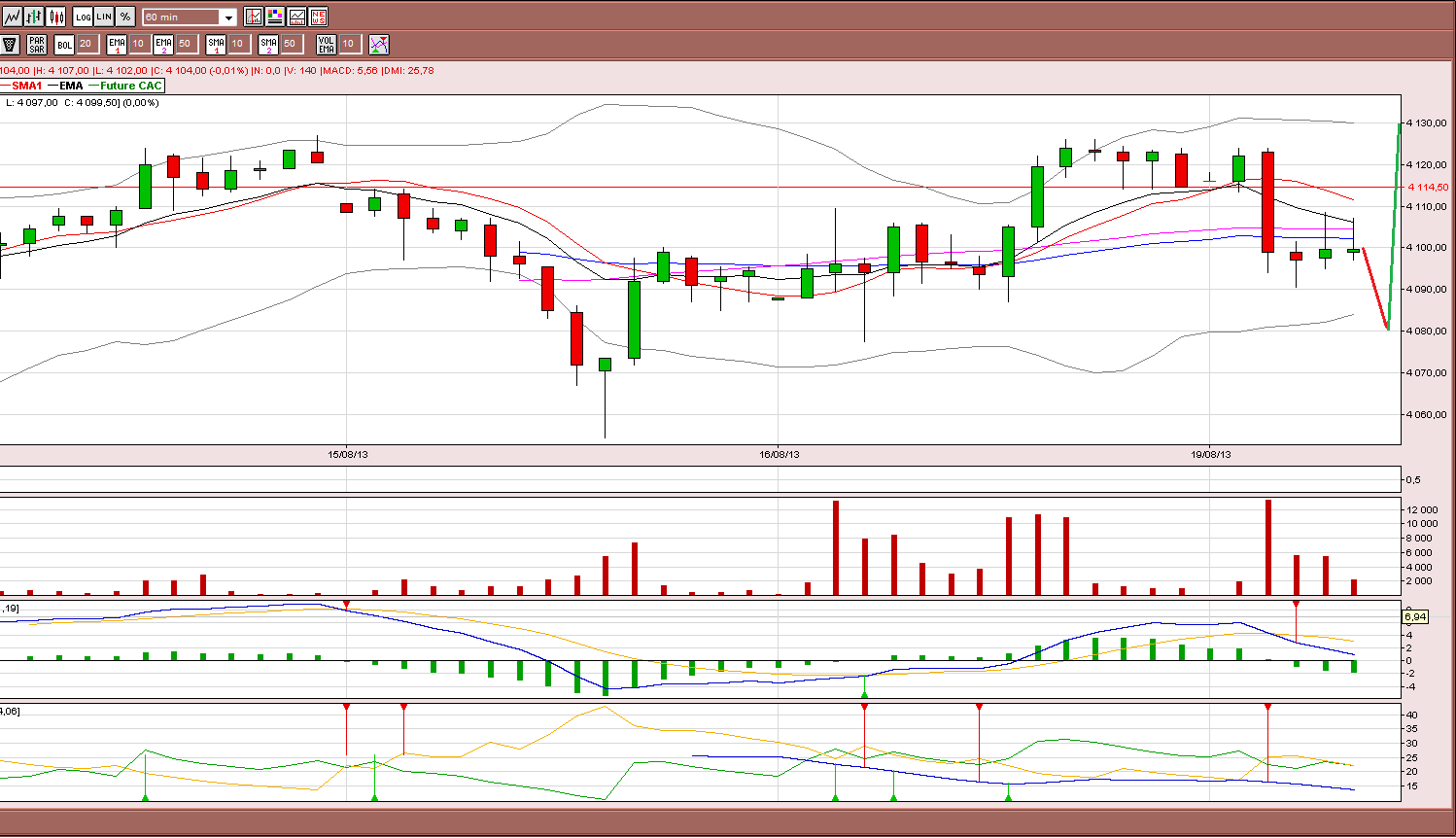
Task: Toggle the VOL EMA indicator
Action: [x=327, y=44]
